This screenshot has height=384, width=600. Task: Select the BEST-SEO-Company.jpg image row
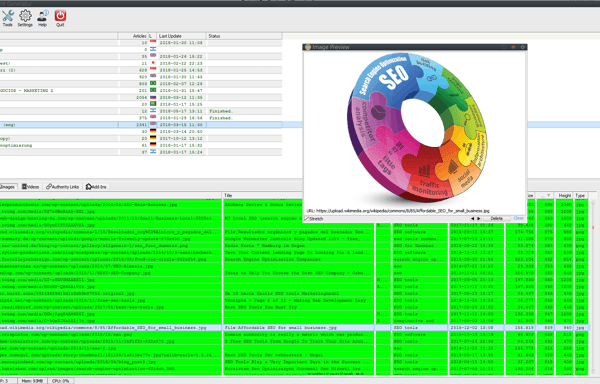click(295, 273)
